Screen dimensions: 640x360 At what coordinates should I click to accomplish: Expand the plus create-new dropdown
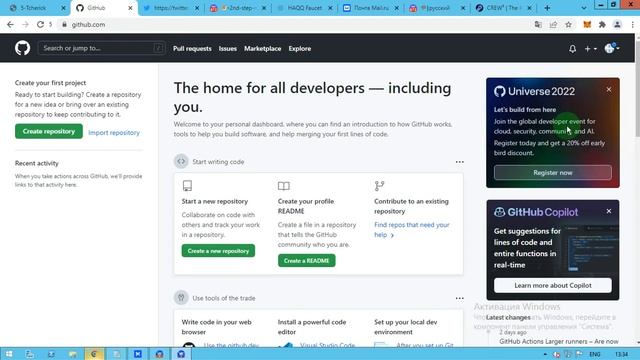(x=590, y=49)
